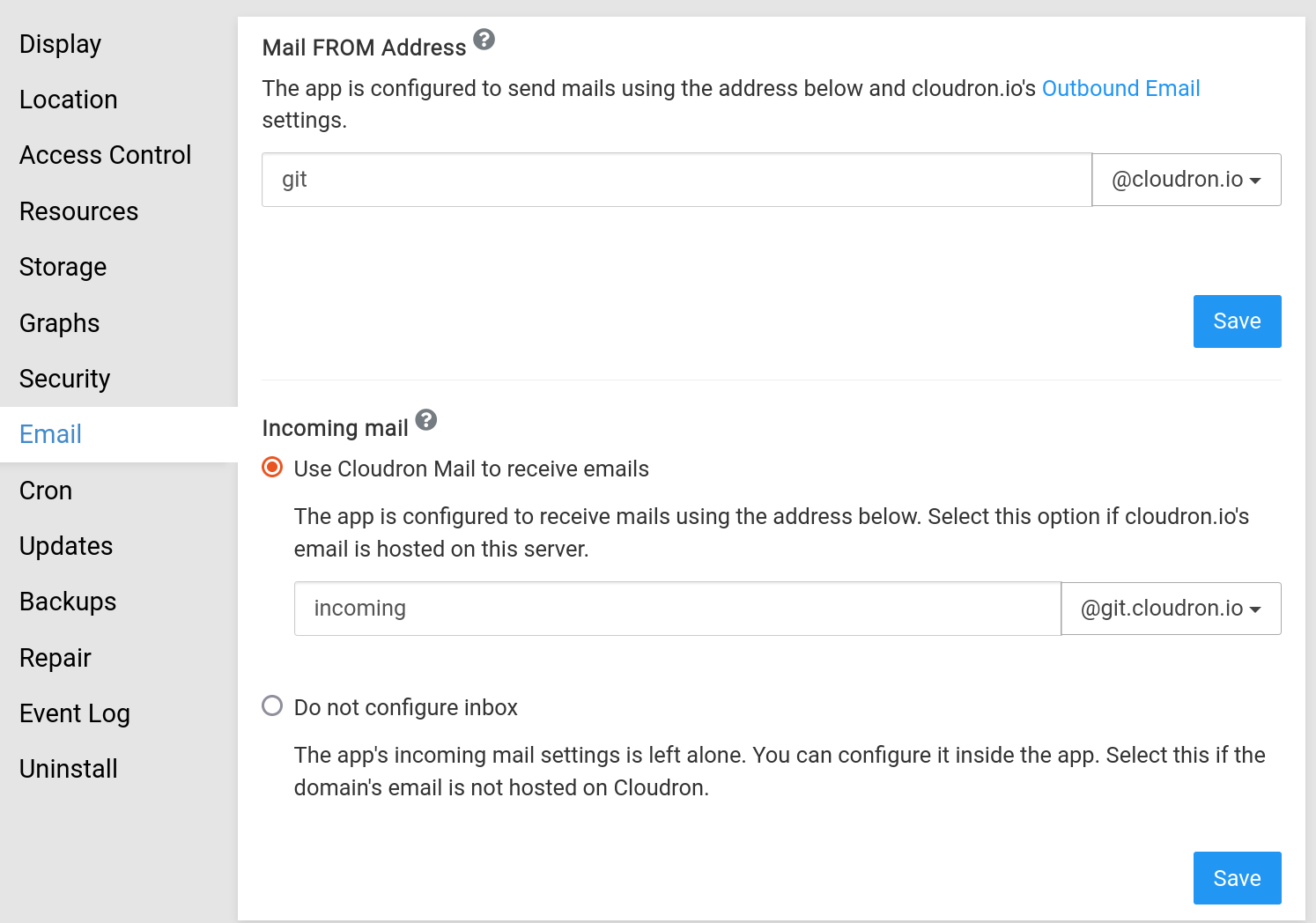The width and height of the screenshot is (1316, 923).
Task: Open Access Control settings
Action: click(105, 155)
